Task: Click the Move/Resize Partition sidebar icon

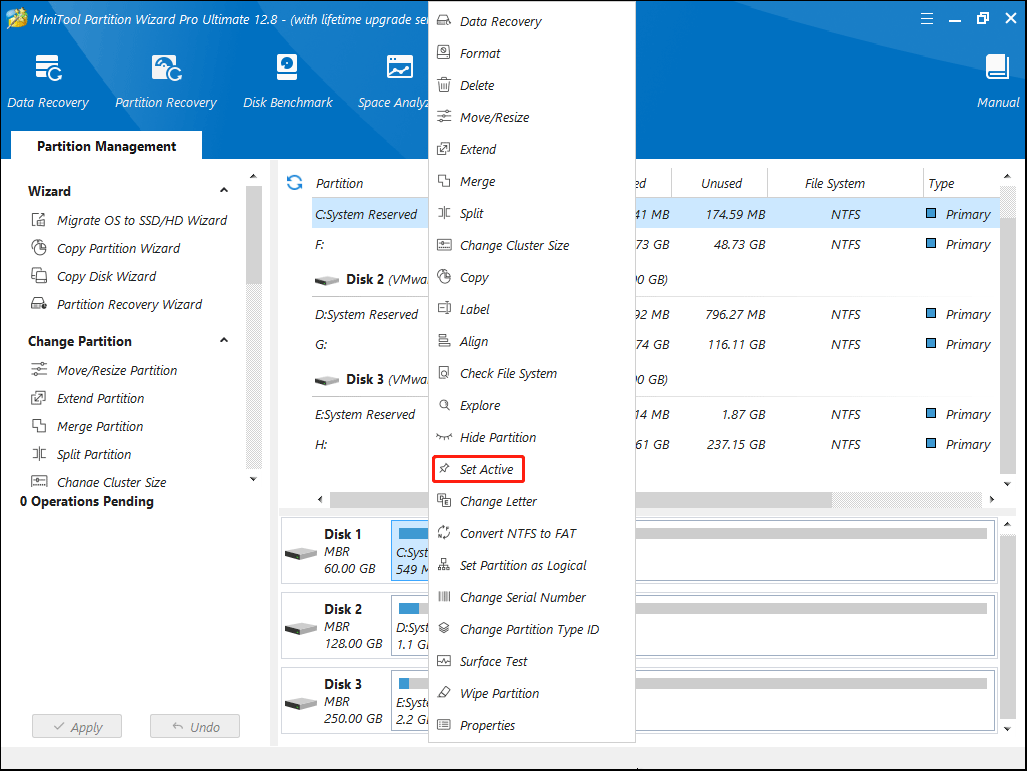Action: pos(39,369)
